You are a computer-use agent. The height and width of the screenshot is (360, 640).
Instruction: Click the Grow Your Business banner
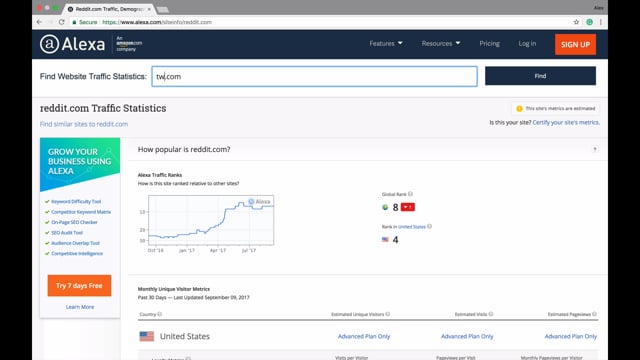tap(80, 164)
